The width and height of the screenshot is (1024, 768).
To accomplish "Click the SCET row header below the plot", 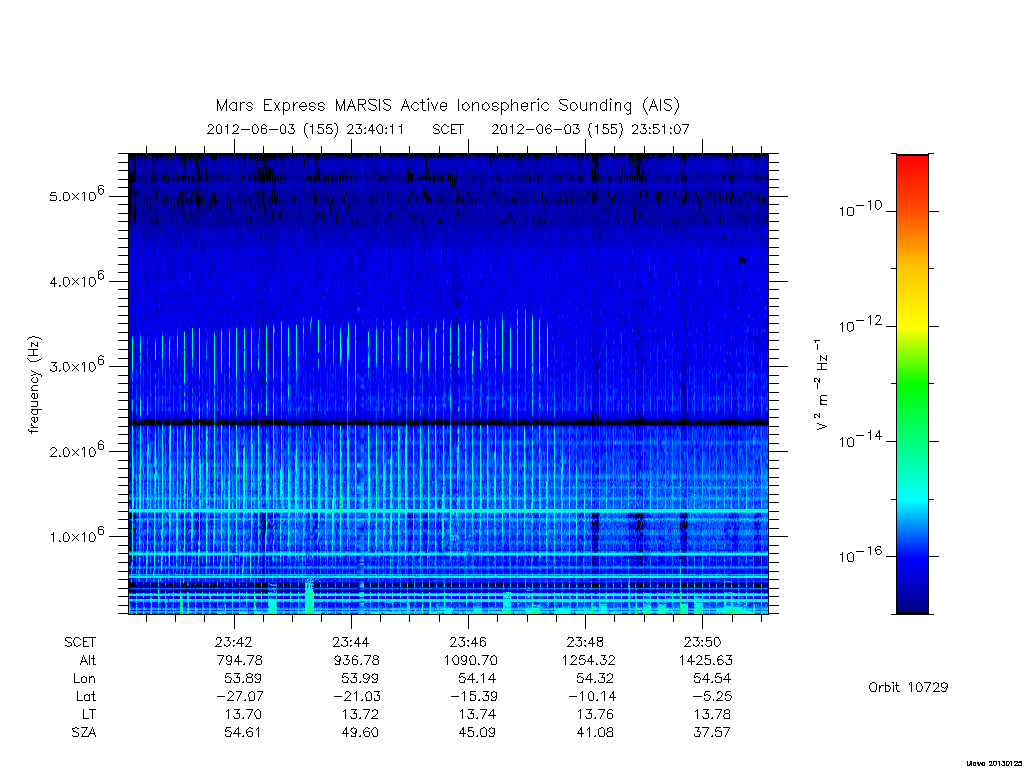I will 80,643.
